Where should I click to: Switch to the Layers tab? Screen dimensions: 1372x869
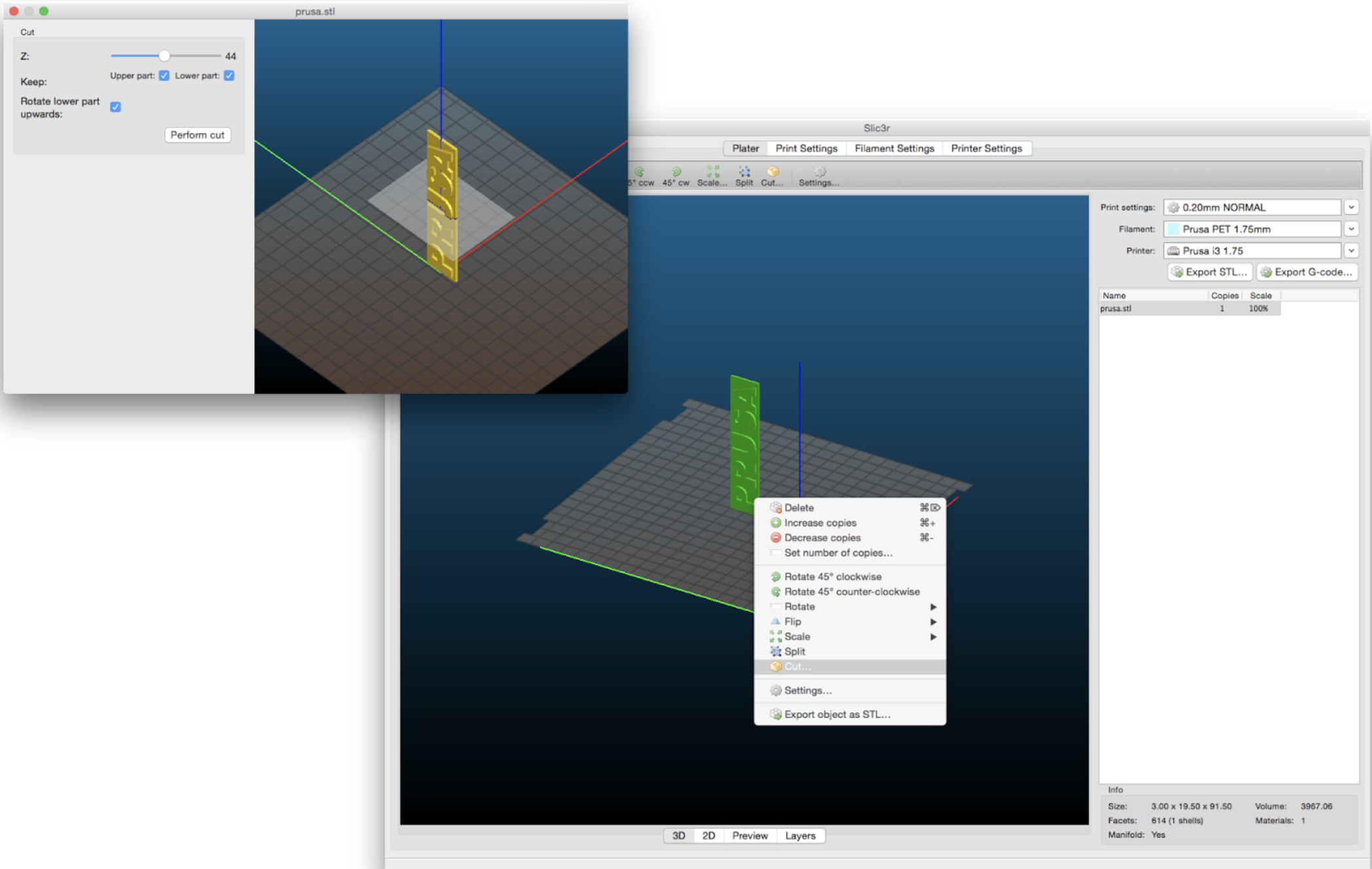point(800,836)
